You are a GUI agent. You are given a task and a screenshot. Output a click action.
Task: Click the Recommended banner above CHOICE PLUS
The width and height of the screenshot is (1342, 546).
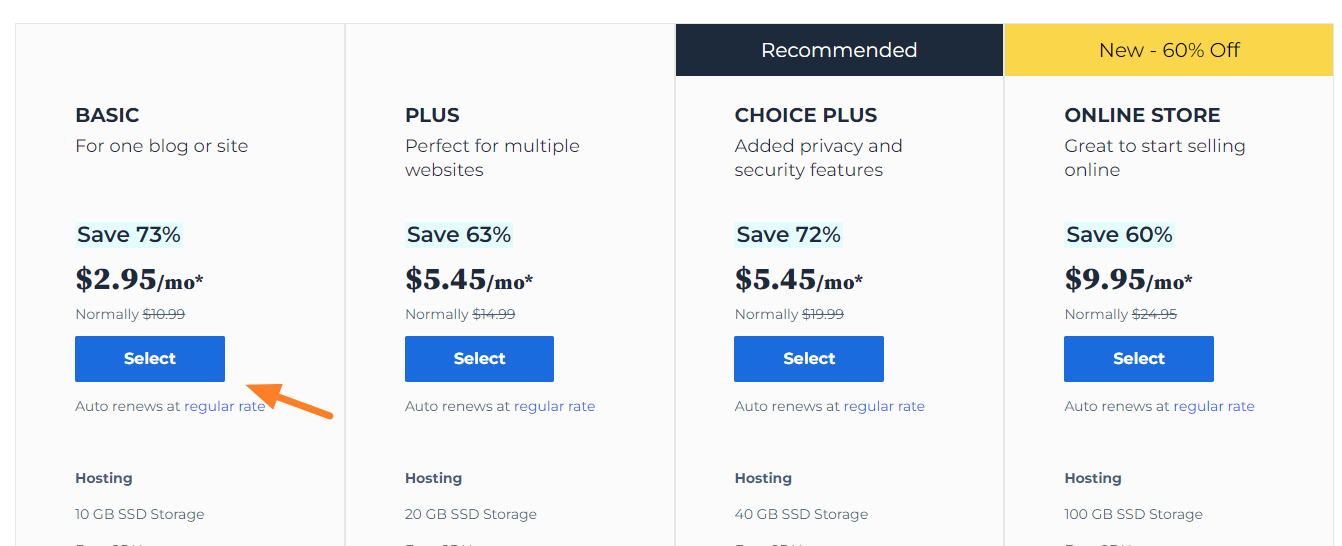[x=839, y=50]
